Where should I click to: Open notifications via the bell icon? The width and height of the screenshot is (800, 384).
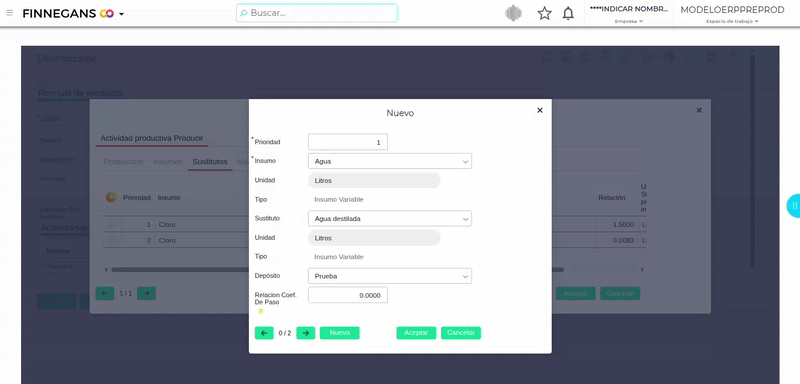[x=568, y=13]
